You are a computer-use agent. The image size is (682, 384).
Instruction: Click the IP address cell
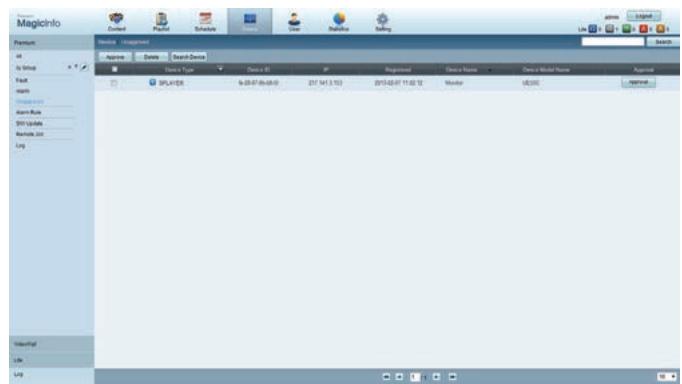pyautogui.click(x=325, y=83)
